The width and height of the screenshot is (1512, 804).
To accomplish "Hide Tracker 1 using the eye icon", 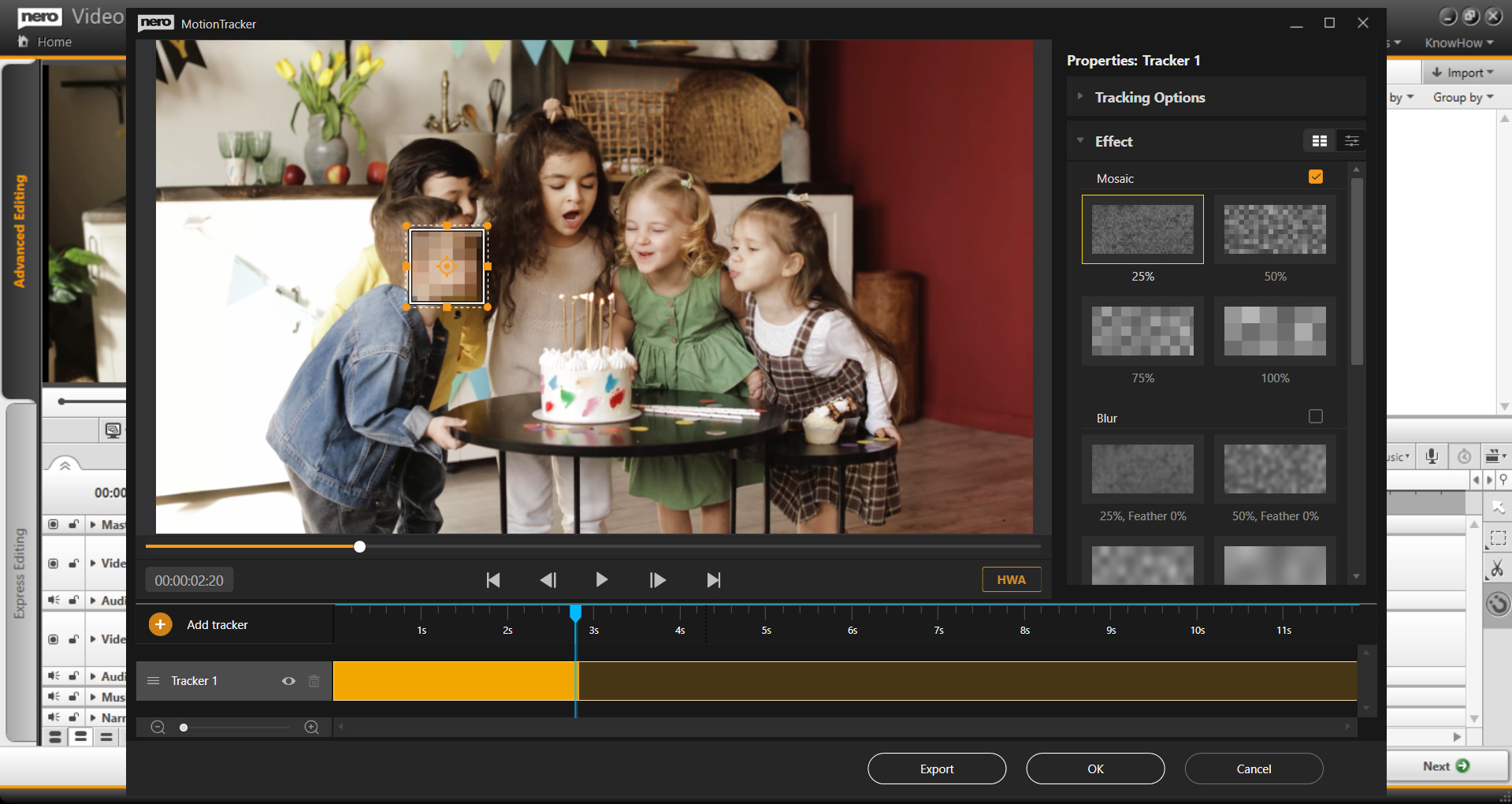I will (288, 681).
